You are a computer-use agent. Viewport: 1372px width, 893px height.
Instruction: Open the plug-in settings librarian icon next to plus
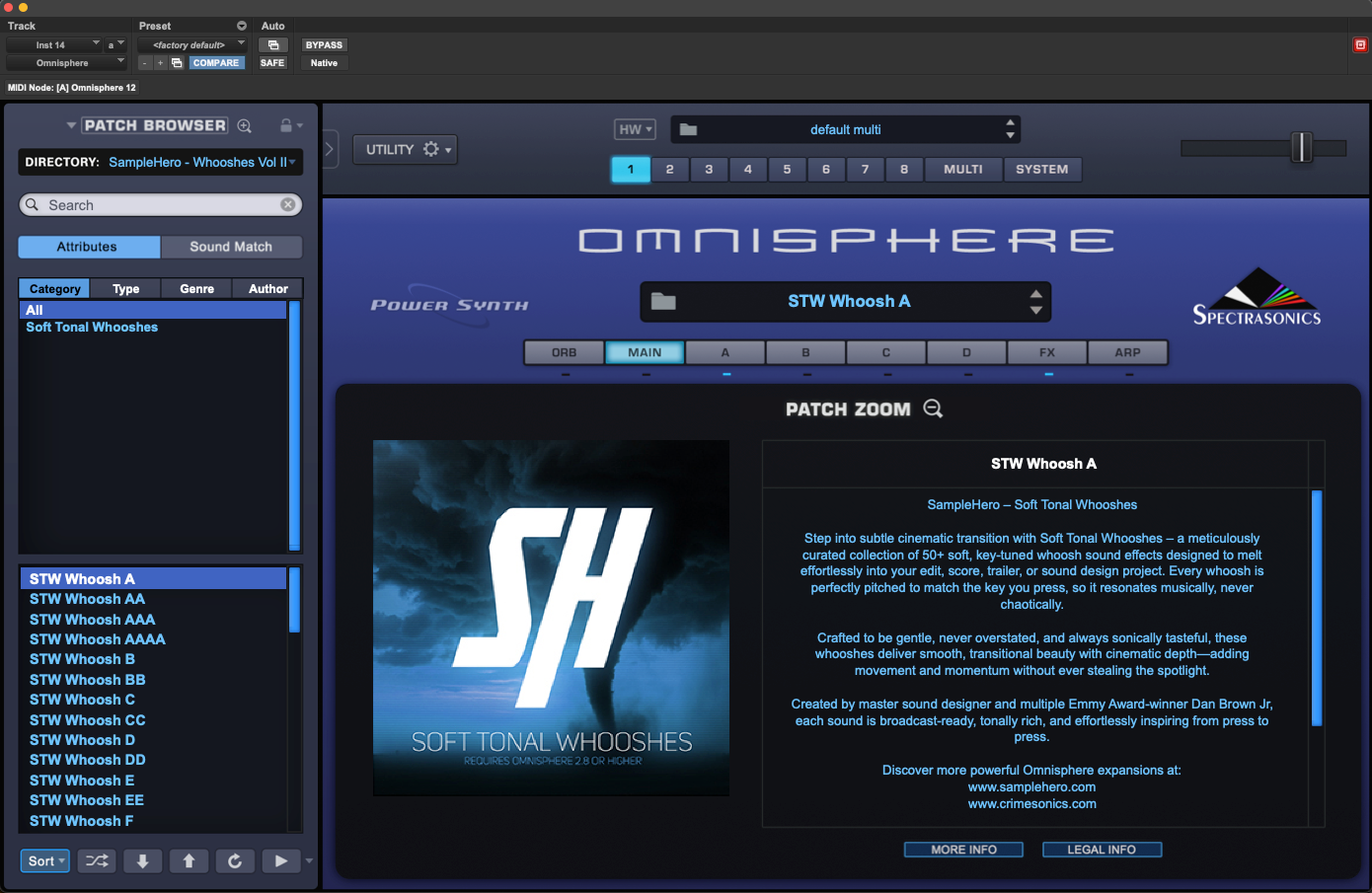[x=177, y=62]
